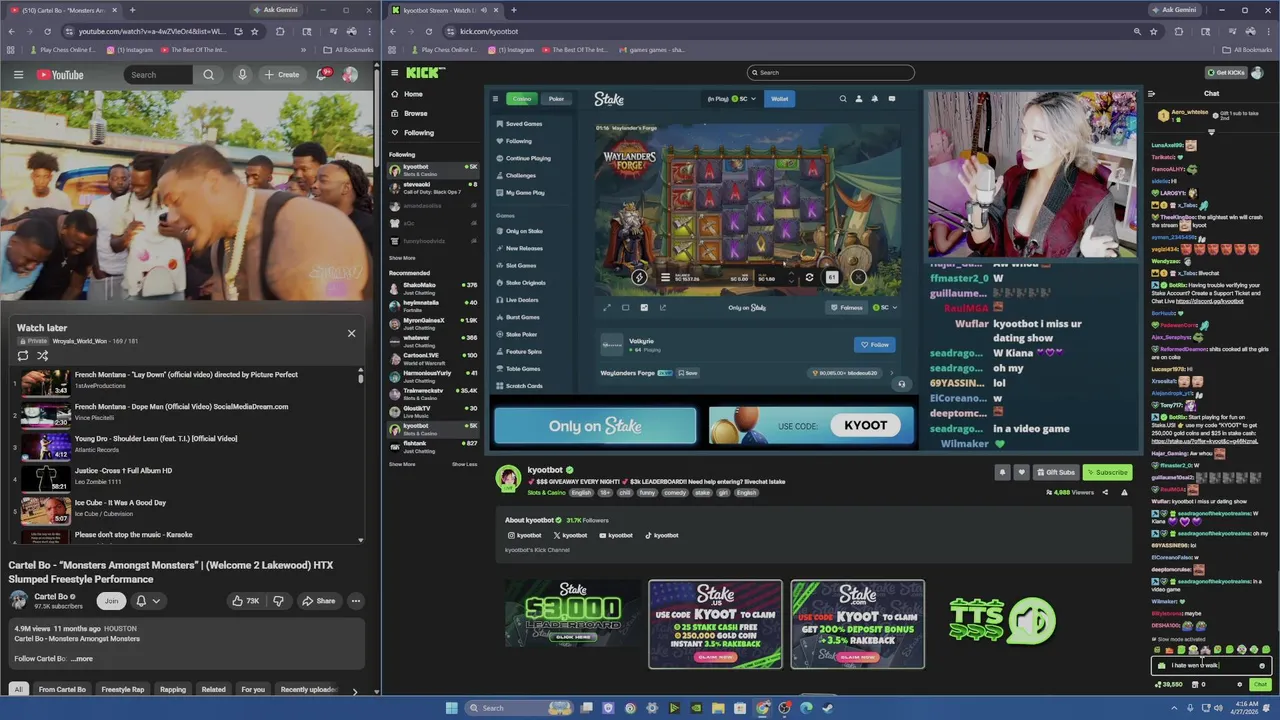This screenshot has width=1280, height=720.
Task: Click the YouTube search magnifier button
Action: pyautogui.click(x=208, y=75)
